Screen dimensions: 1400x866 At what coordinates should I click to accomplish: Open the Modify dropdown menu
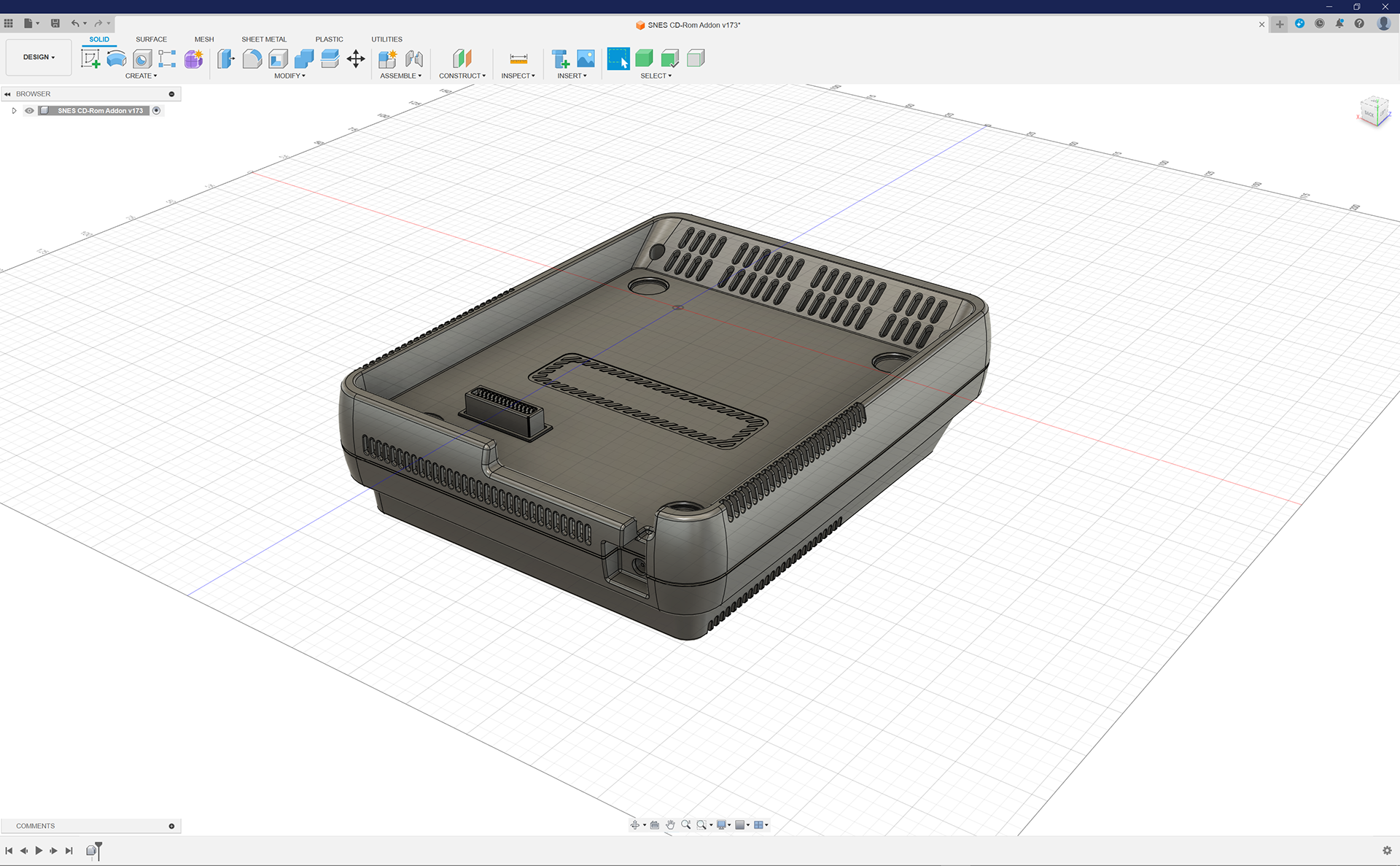[x=289, y=76]
